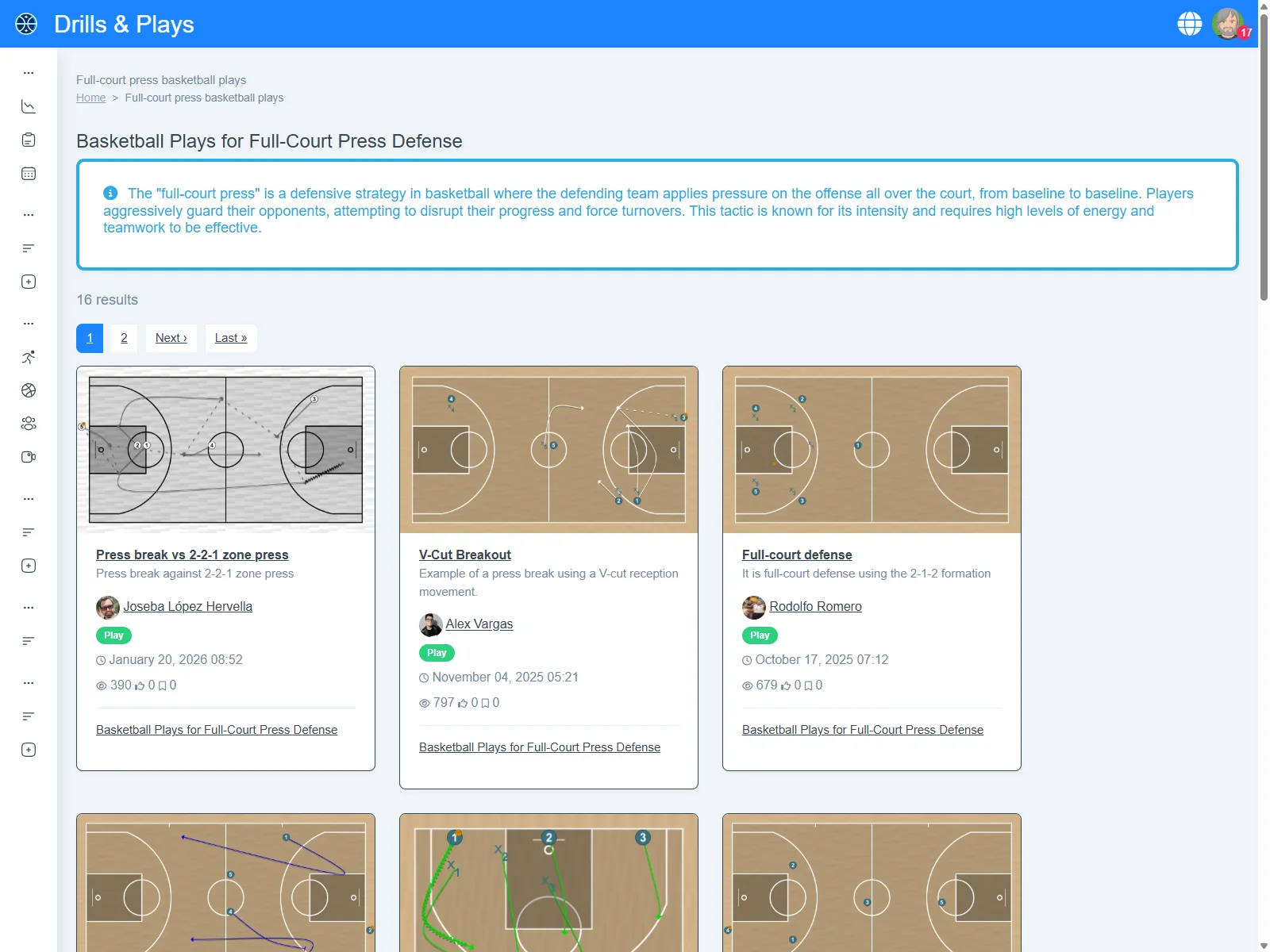Image resolution: width=1270 pixels, height=952 pixels.
Task: Jump to Last page of results
Action: 231,338
